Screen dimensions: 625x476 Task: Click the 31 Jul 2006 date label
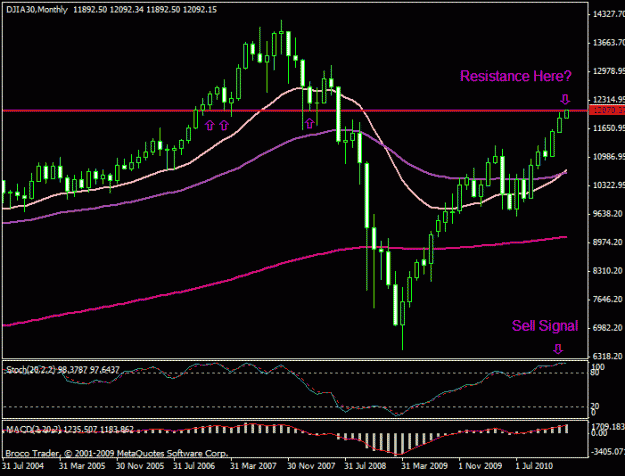194,466
